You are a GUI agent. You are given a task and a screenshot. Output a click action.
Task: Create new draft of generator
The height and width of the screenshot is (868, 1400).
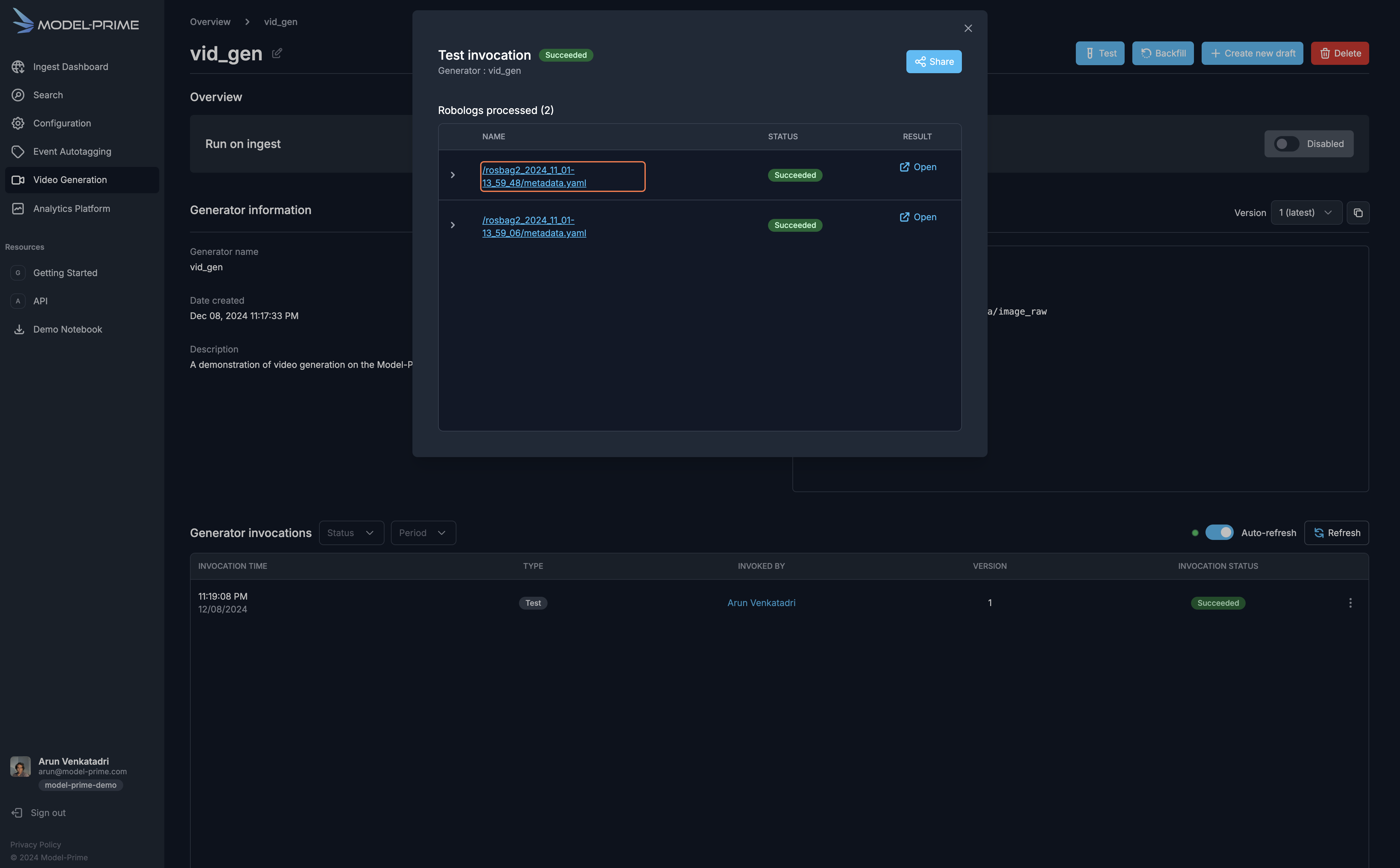click(x=1252, y=53)
